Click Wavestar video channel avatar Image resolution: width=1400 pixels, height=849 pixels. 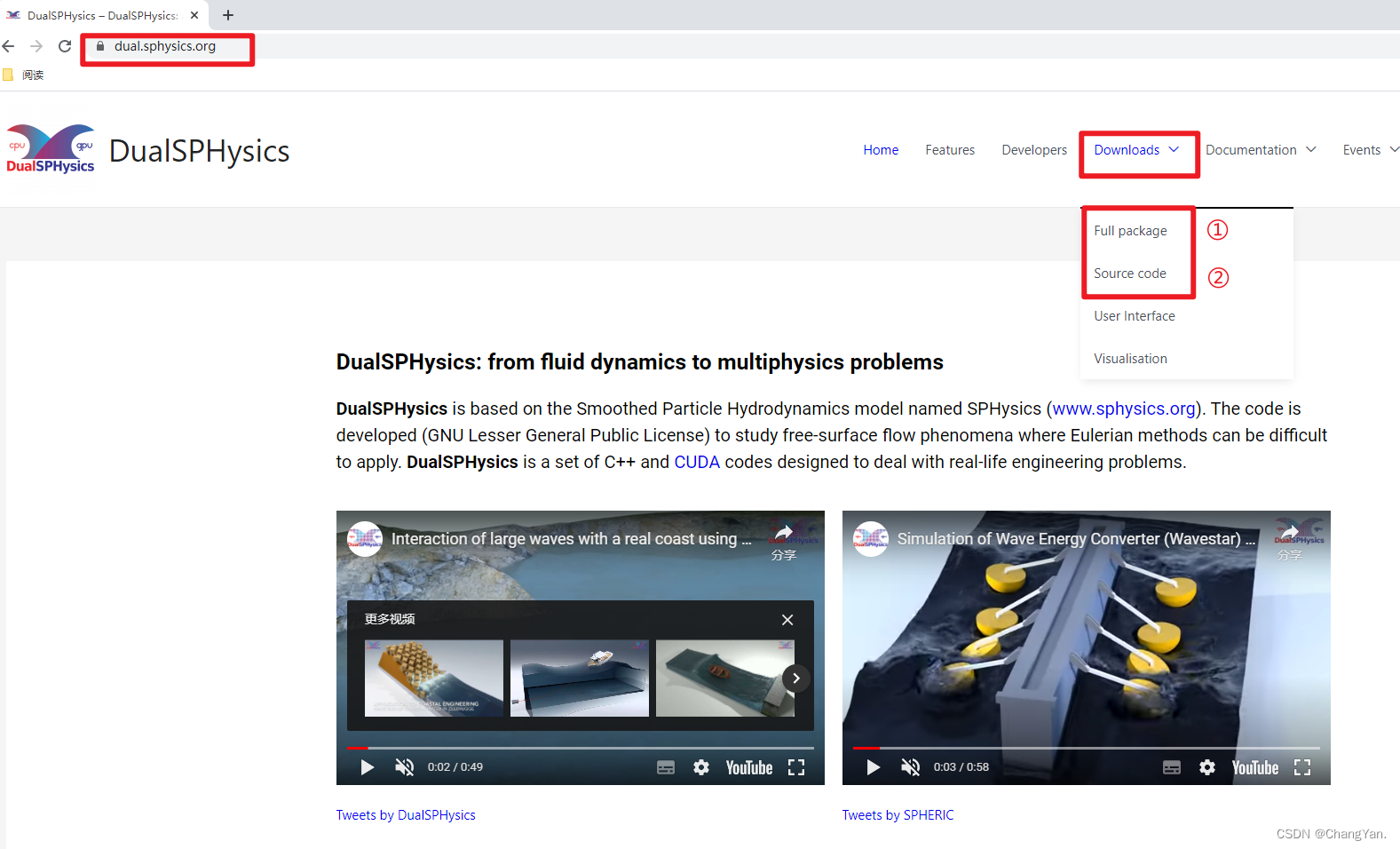tap(871, 539)
